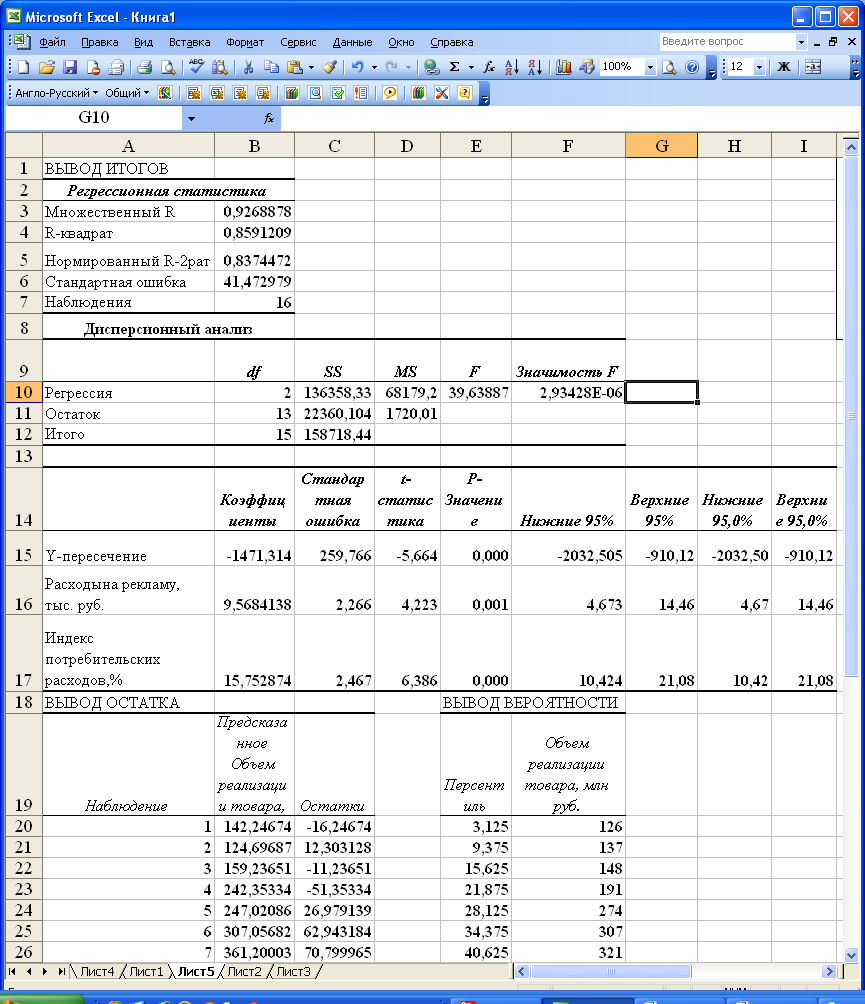Click the fx button next to the formula bar
The width and height of the screenshot is (865, 1004).
tap(269, 118)
